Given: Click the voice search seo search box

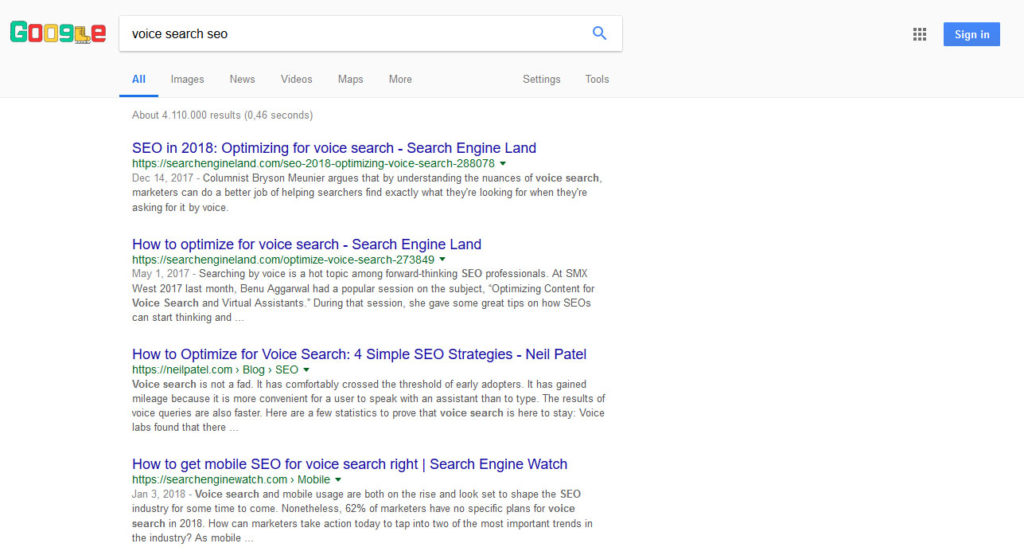Looking at the screenshot, I should (x=350, y=33).
